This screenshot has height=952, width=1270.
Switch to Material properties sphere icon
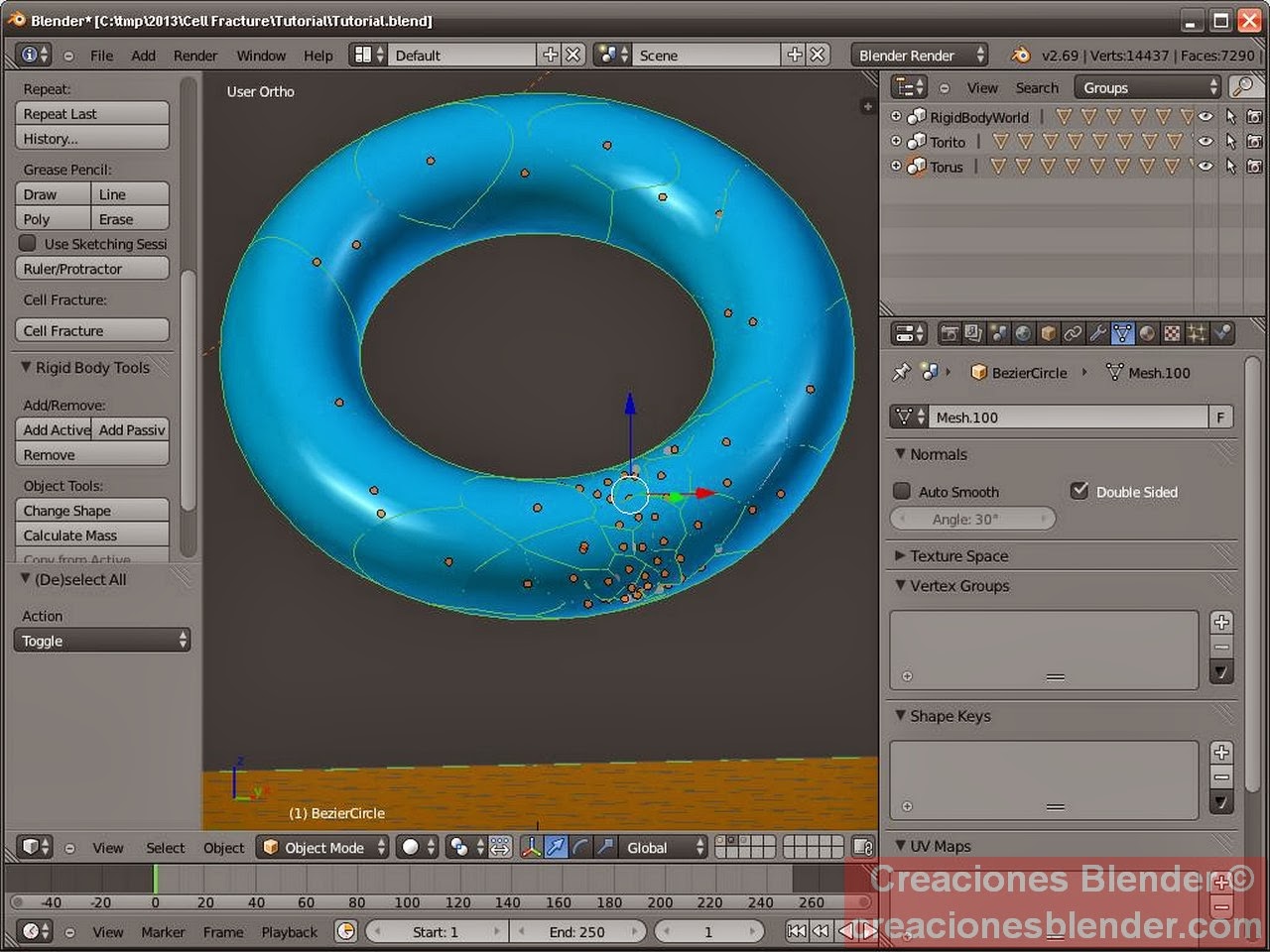[1146, 333]
